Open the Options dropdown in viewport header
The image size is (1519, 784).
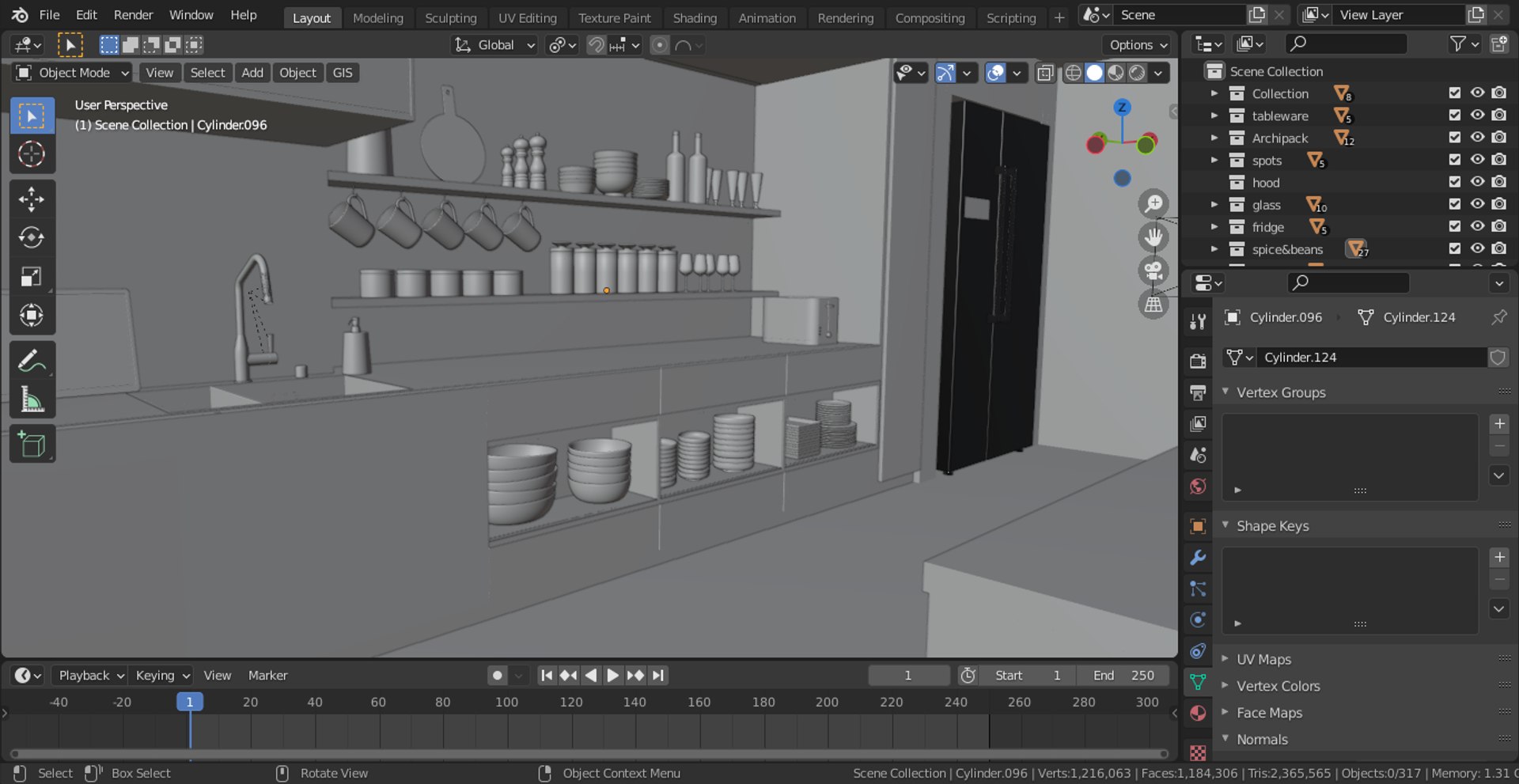tap(1138, 45)
